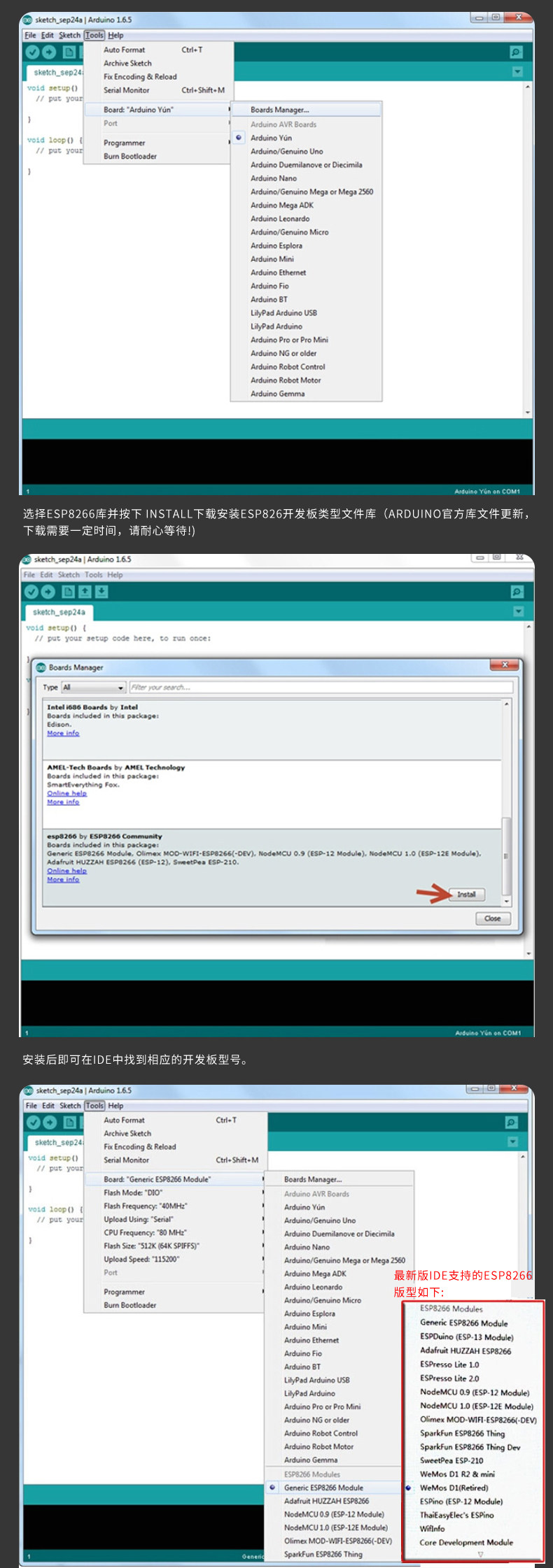
Task: Click Verify checkmark icon in the Boards Manager window
Action: point(31,592)
